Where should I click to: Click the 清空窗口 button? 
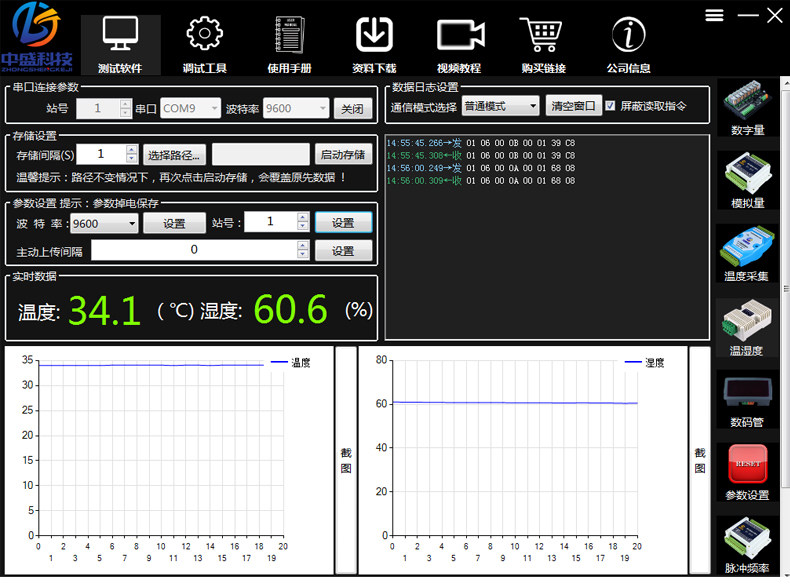[x=573, y=106]
